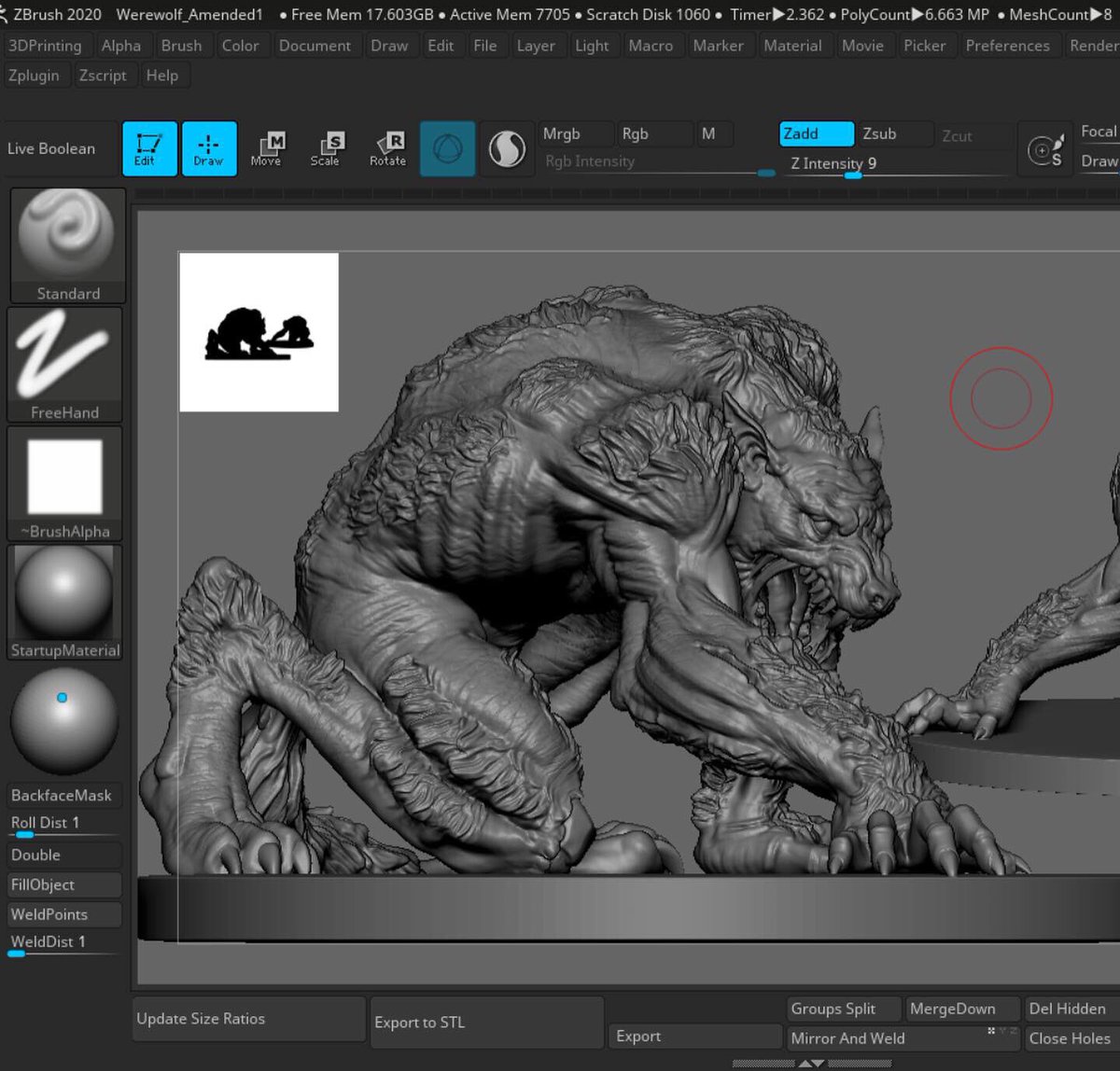Toggle Zsub mode
The image size is (1120, 1071).
(896, 134)
